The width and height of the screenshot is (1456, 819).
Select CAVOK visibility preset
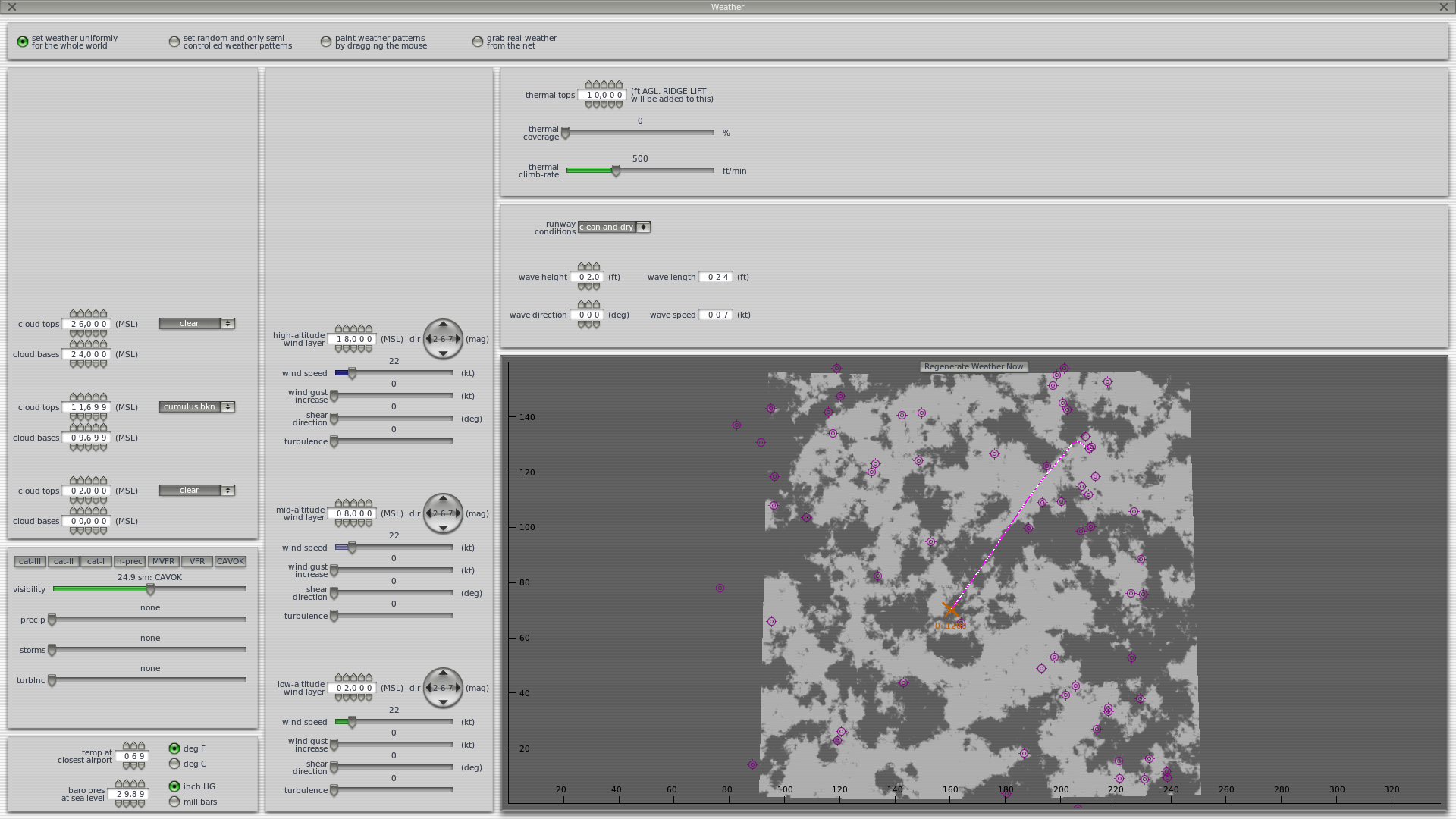[x=230, y=562]
